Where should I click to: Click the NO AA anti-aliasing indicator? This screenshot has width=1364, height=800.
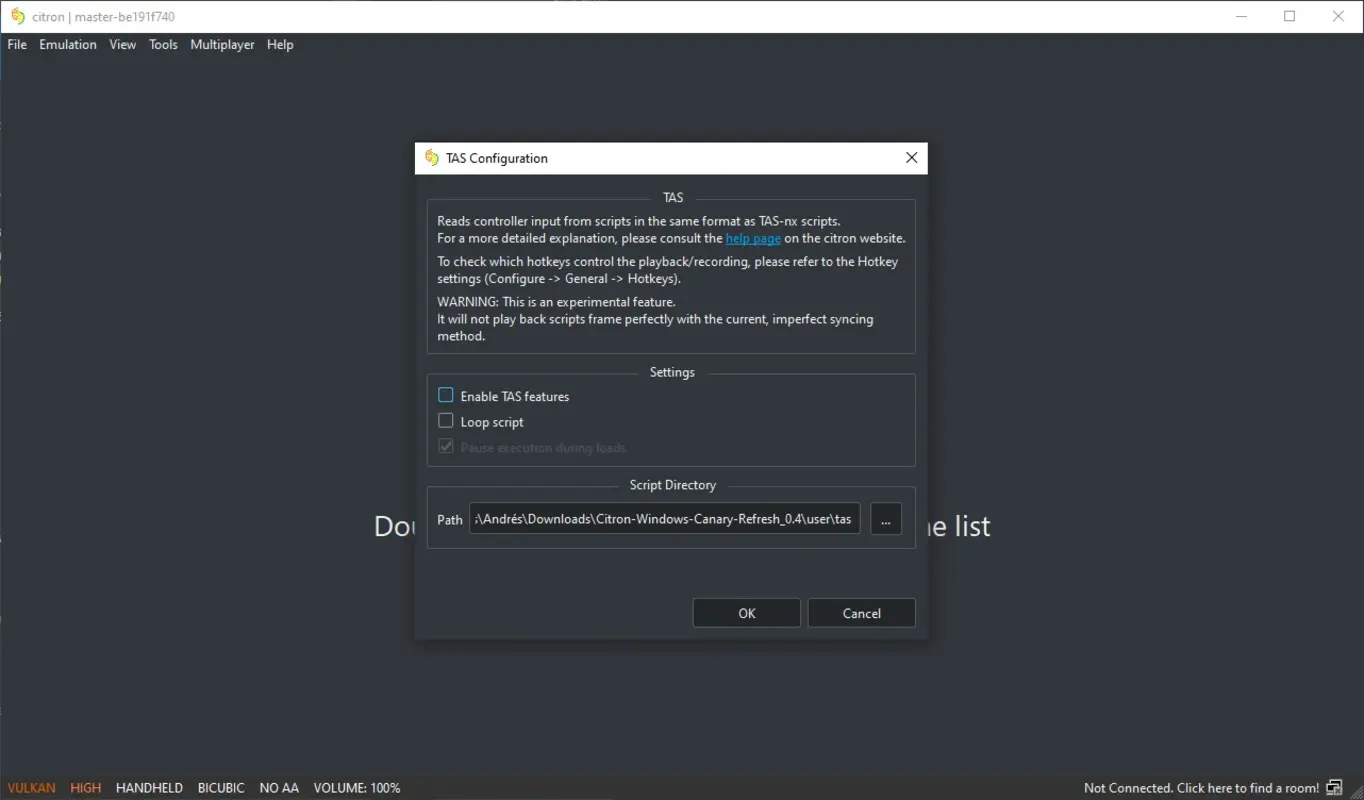pyautogui.click(x=279, y=787)
